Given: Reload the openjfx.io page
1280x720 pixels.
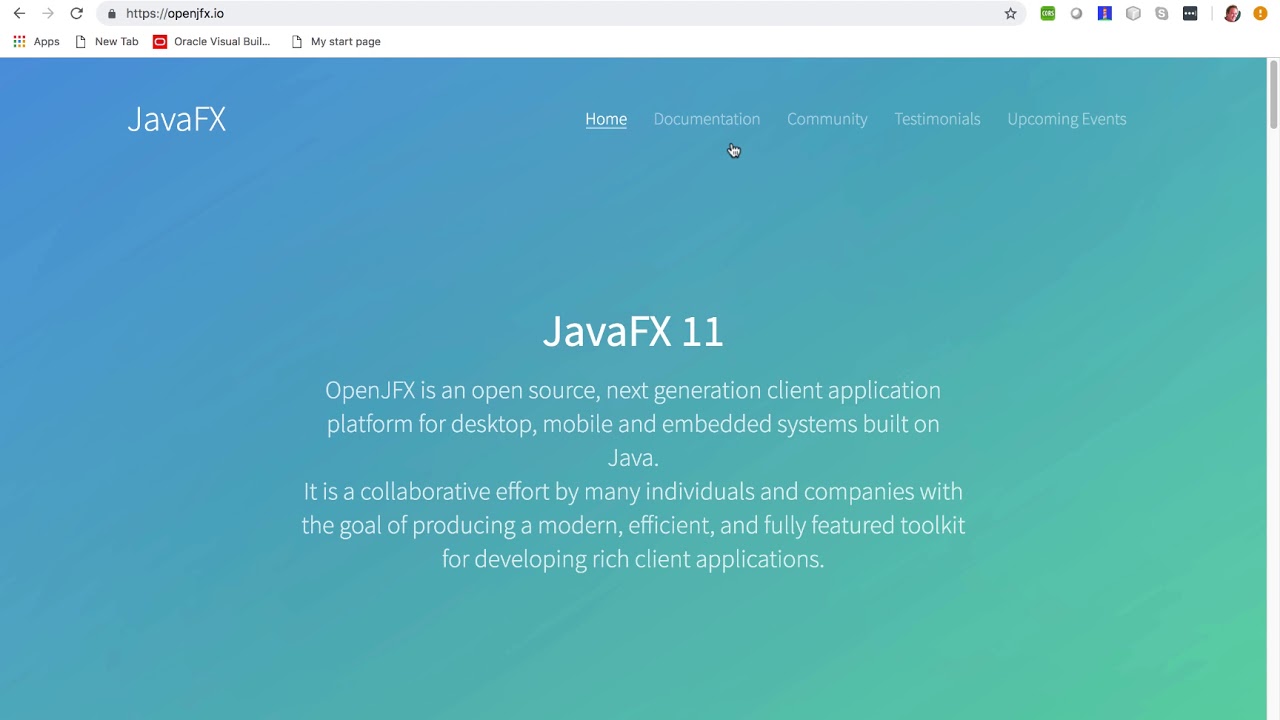Looking at the screenshot, I should point(76,13).
